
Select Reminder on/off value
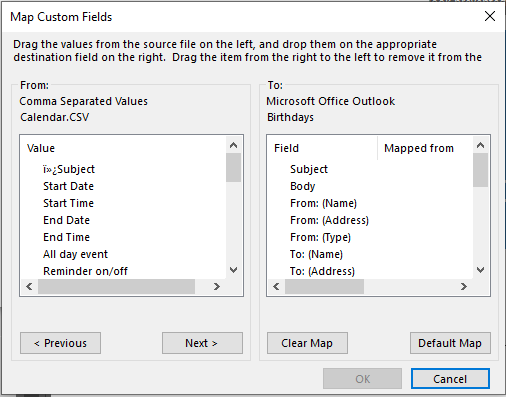pos(85,271)
